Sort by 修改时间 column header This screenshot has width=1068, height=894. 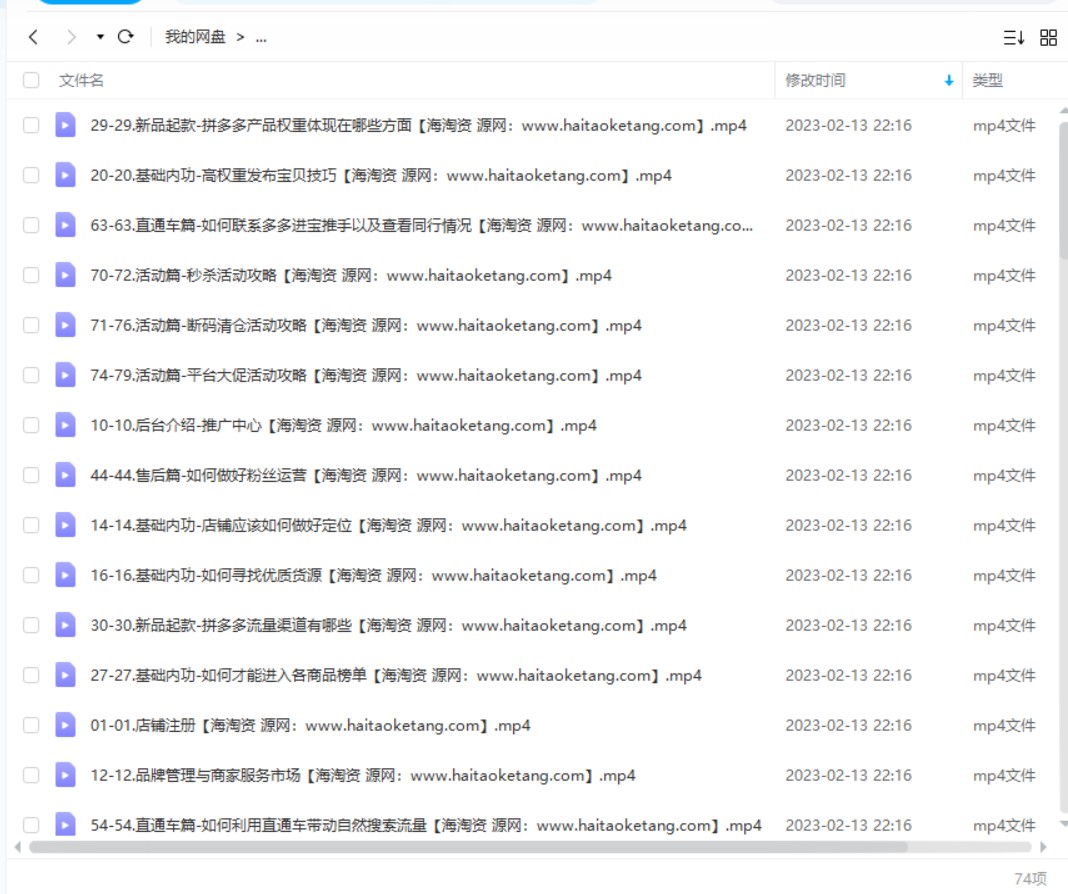(x=815, y=80)
